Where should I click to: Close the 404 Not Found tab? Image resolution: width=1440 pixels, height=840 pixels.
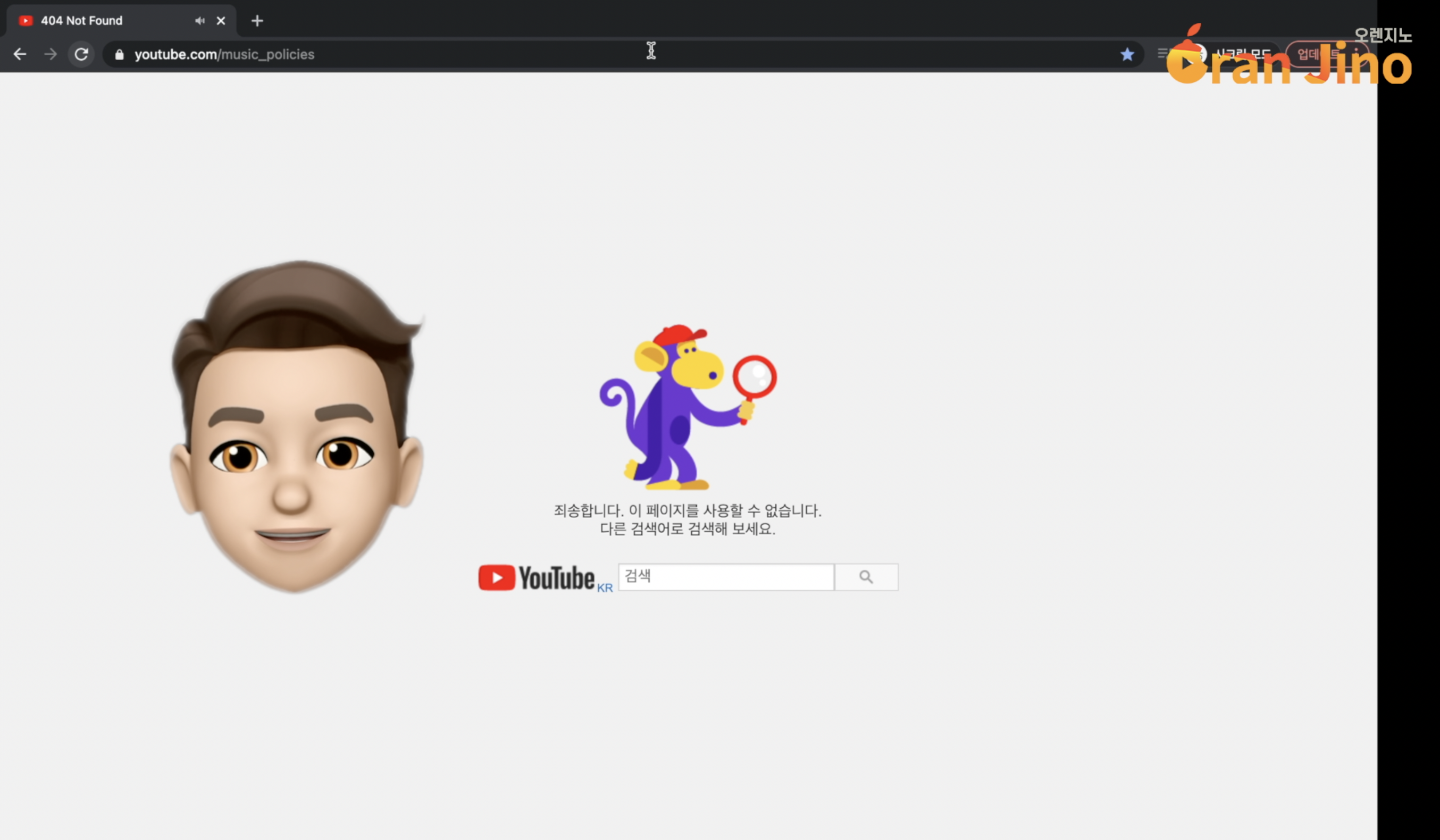(x=221, y=21)
